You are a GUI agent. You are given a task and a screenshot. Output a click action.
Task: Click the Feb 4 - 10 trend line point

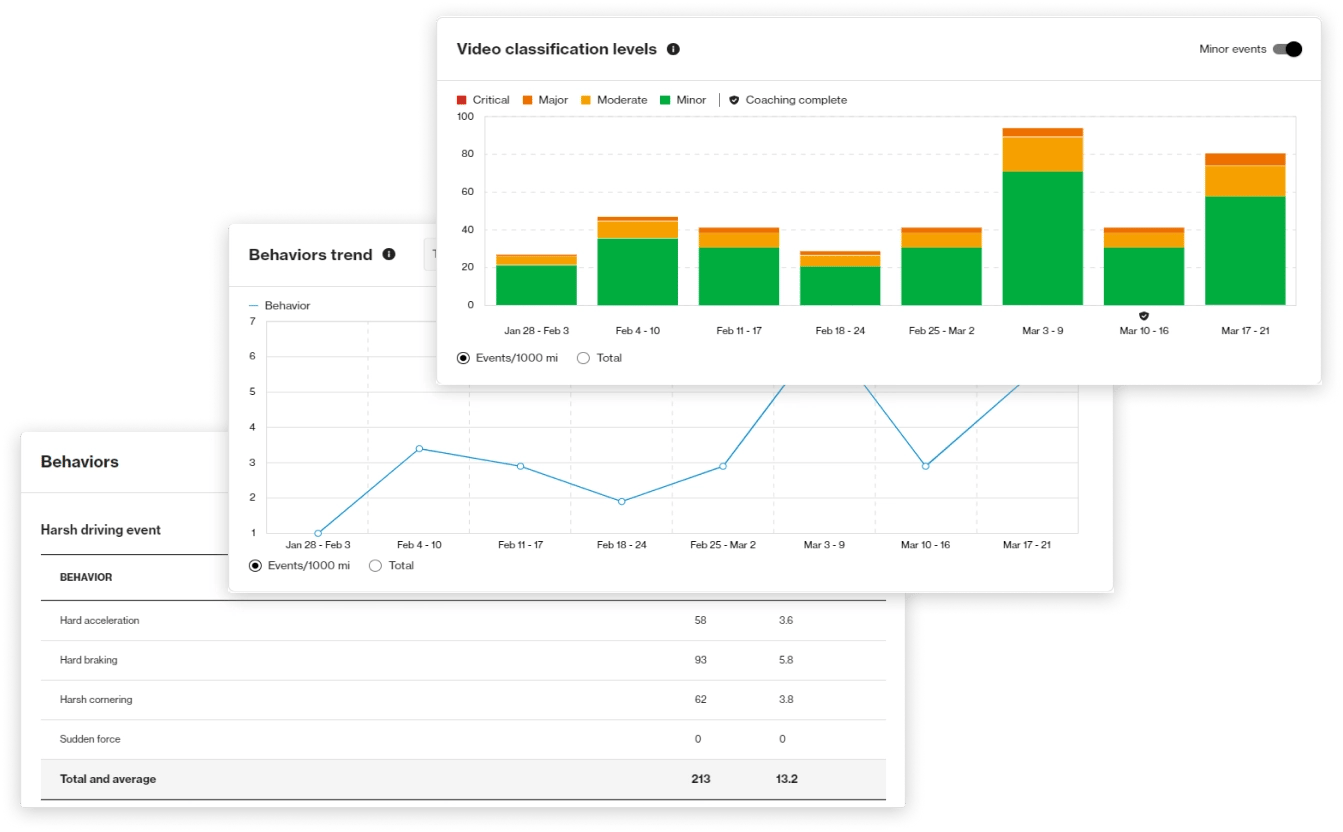417,450
